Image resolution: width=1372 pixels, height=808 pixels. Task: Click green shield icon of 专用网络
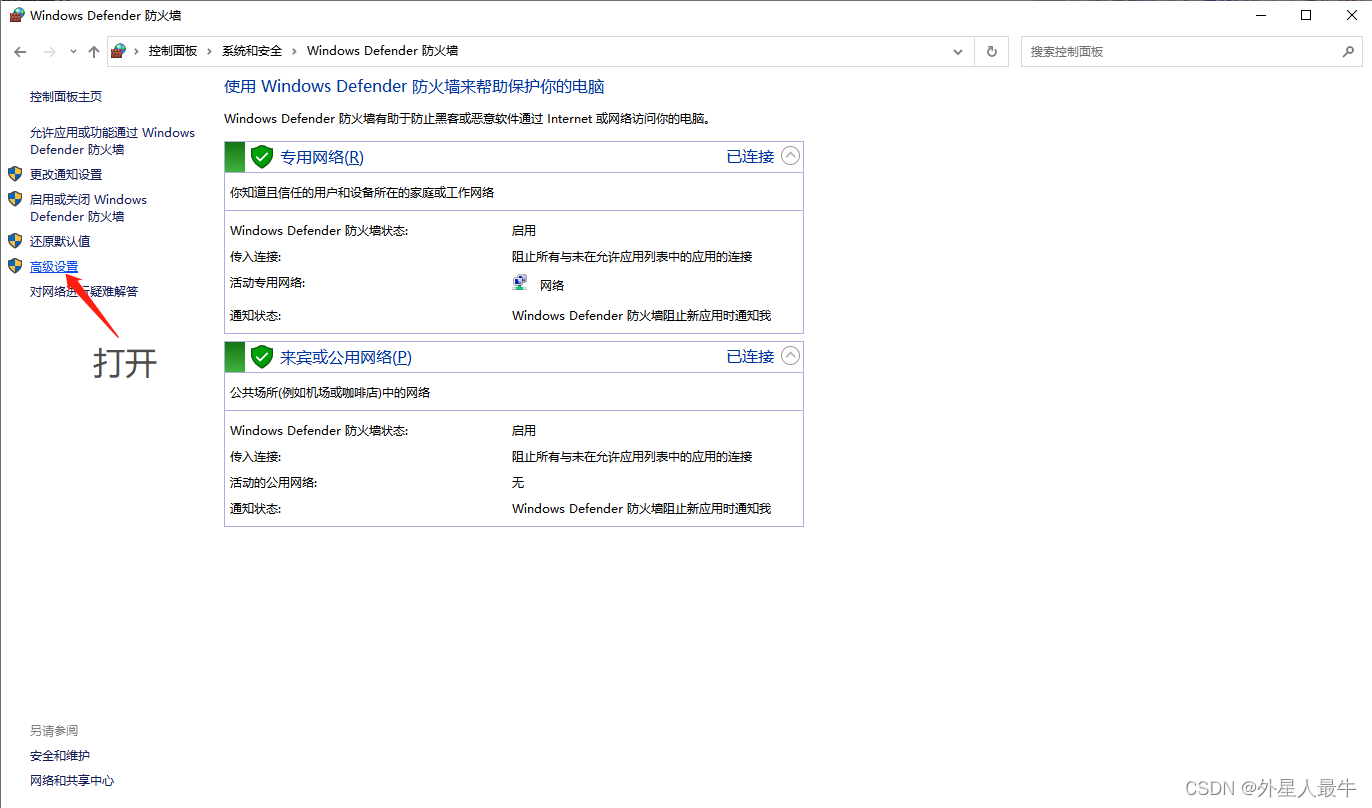262,157
